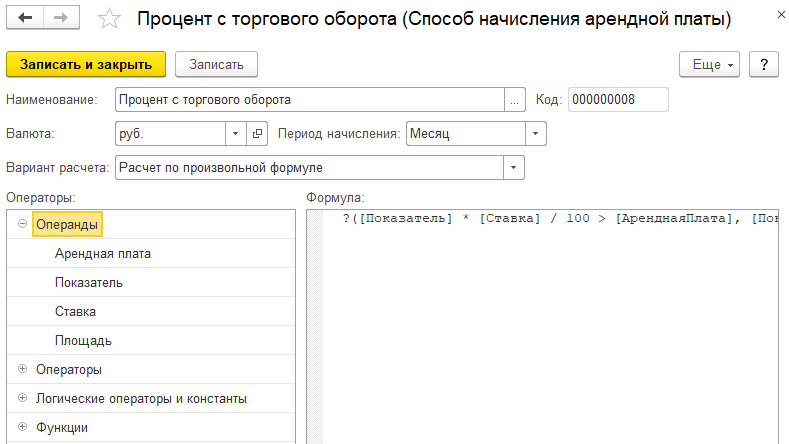Open the Вариант расчета dropdown
Viewport: 789px width, 444px height.
[x=514, y=168]
